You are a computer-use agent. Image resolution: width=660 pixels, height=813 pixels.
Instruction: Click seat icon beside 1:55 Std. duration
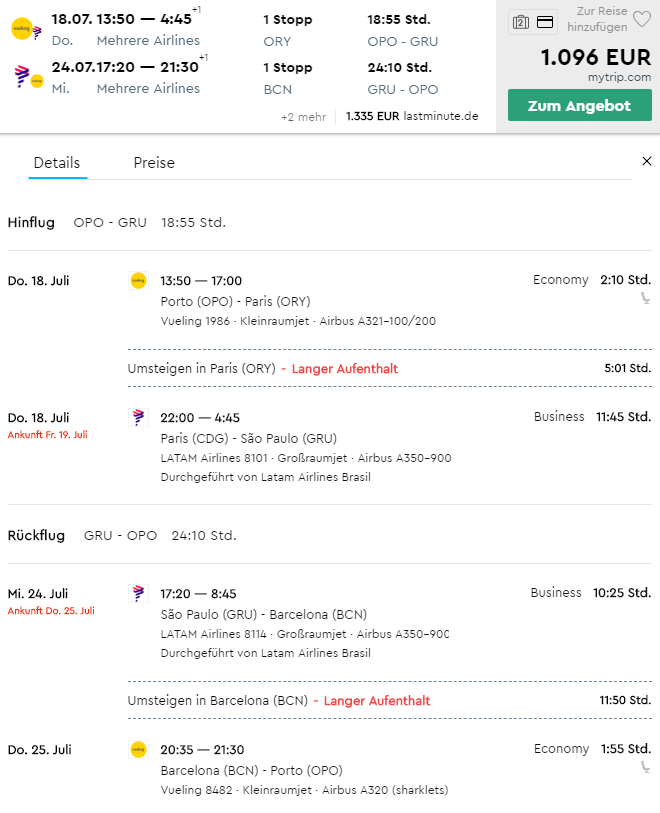click(x=645, y=767)
